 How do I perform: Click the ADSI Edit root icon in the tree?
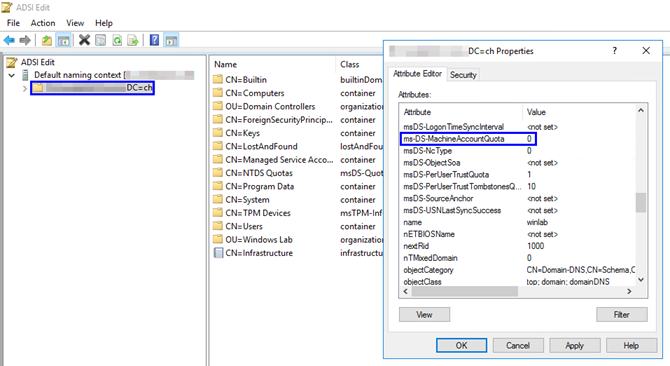point(12,62)
